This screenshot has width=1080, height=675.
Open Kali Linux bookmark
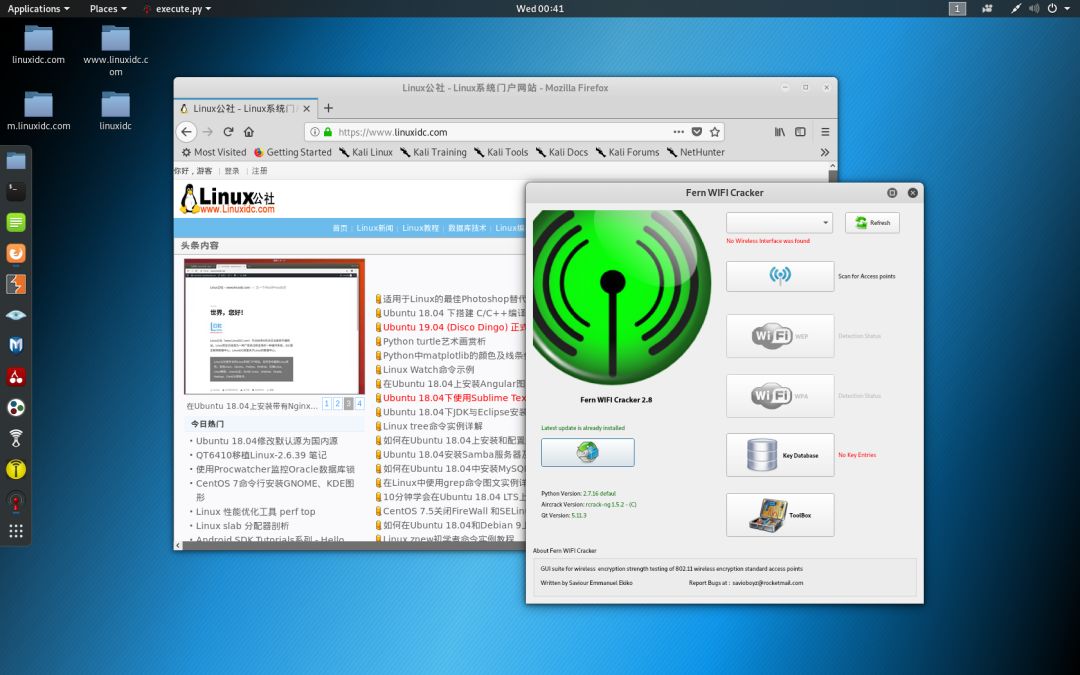pyautogui.click(x=366, y=152)
